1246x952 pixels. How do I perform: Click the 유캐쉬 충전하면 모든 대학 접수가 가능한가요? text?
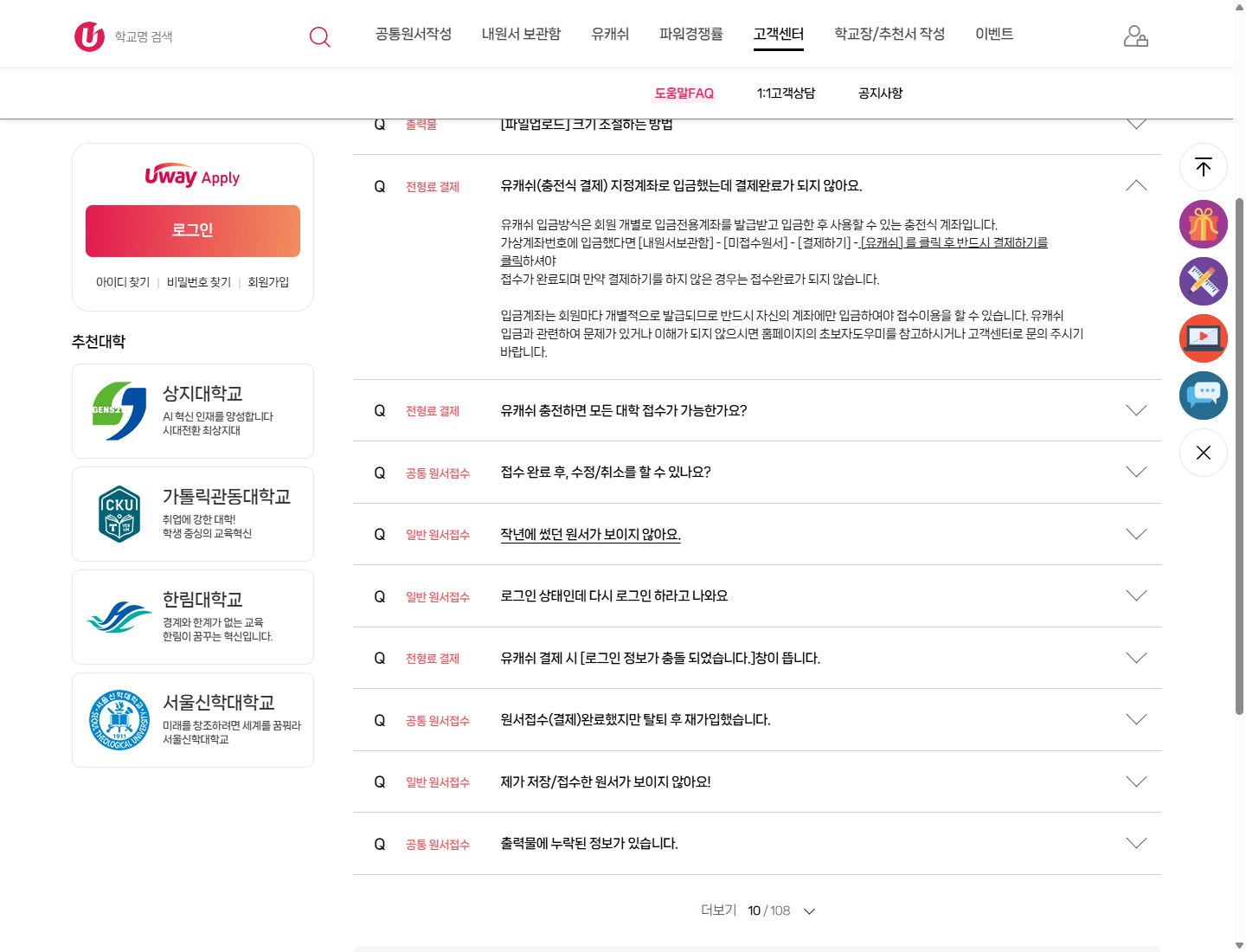[623, 410]
